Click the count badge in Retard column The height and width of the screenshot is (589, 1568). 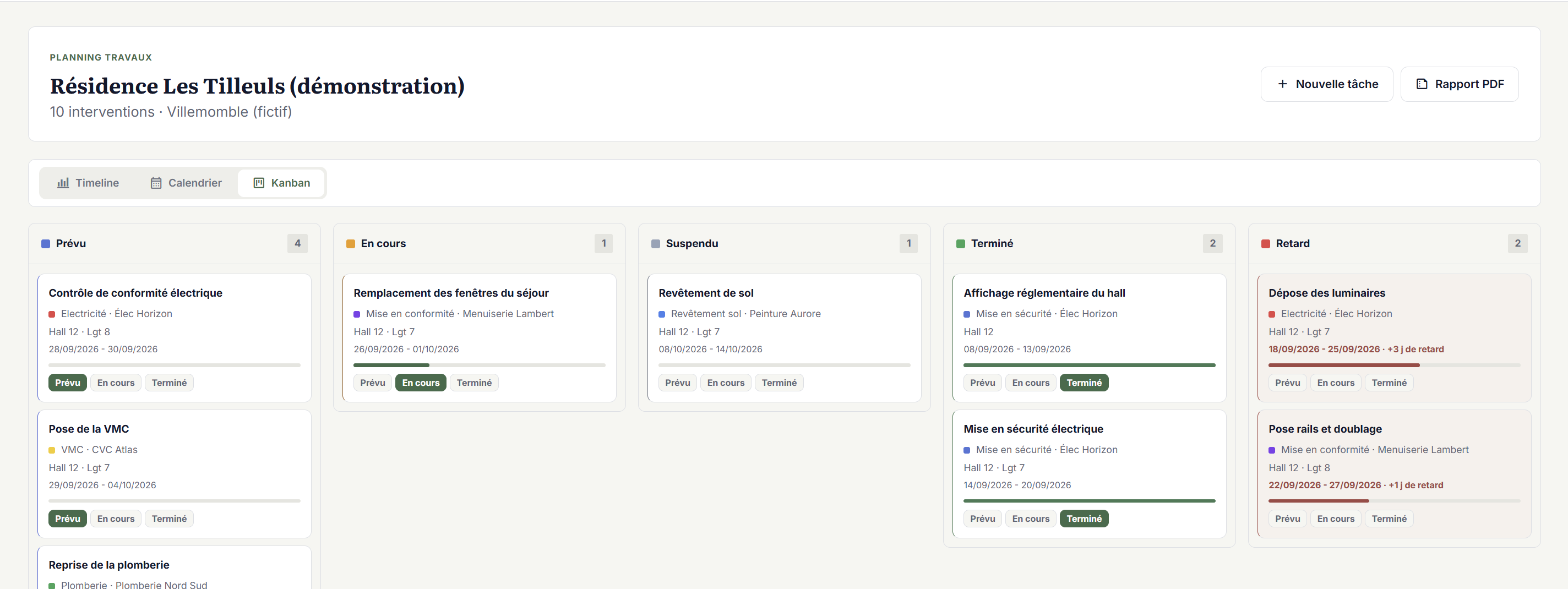click(1517, 243)
